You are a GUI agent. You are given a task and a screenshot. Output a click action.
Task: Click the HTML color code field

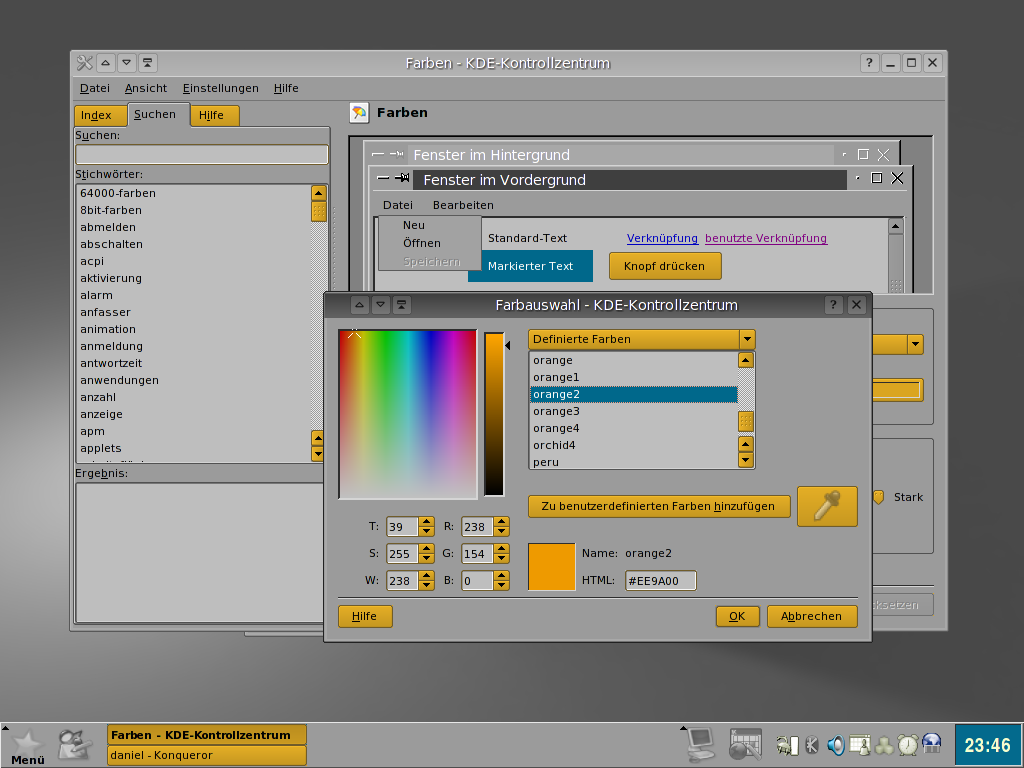tap(660, 581)
